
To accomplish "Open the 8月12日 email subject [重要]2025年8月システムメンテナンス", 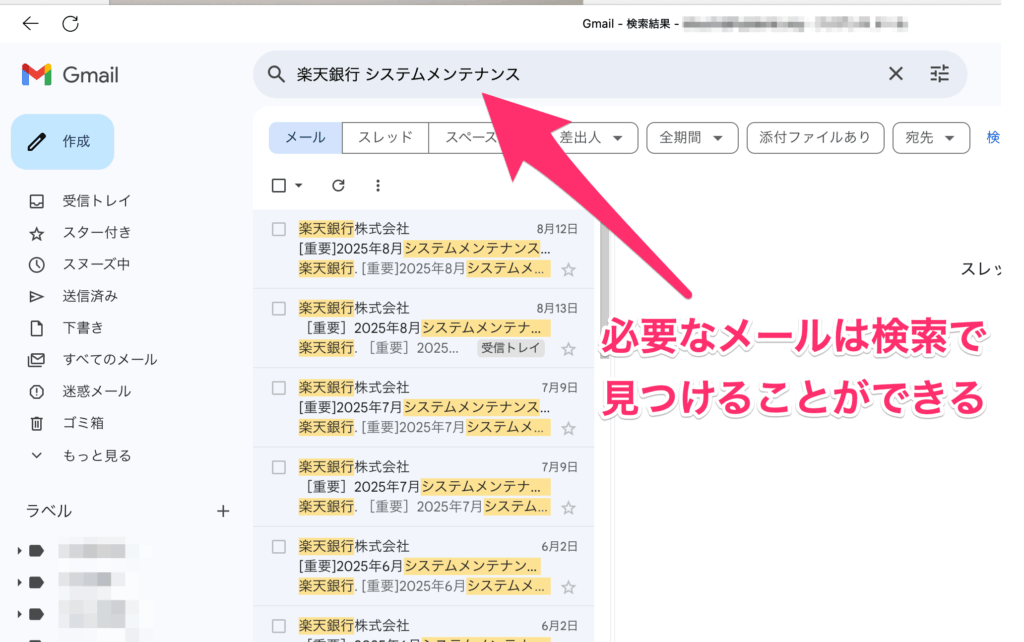I will point(424,249).
